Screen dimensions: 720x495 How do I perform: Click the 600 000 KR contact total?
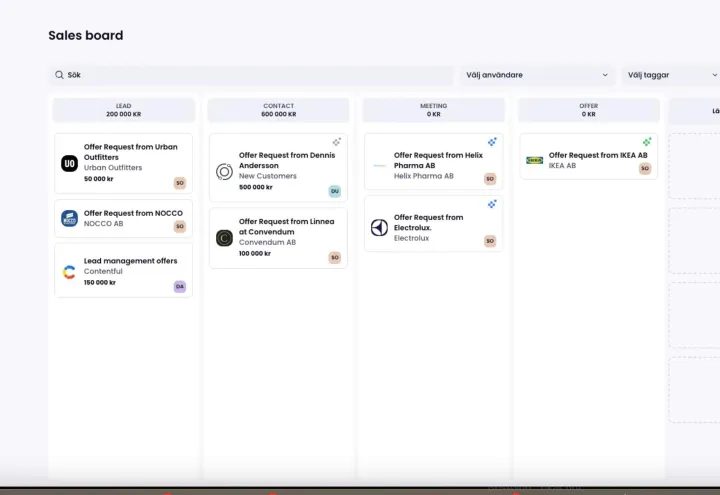(x=279, y=114)
